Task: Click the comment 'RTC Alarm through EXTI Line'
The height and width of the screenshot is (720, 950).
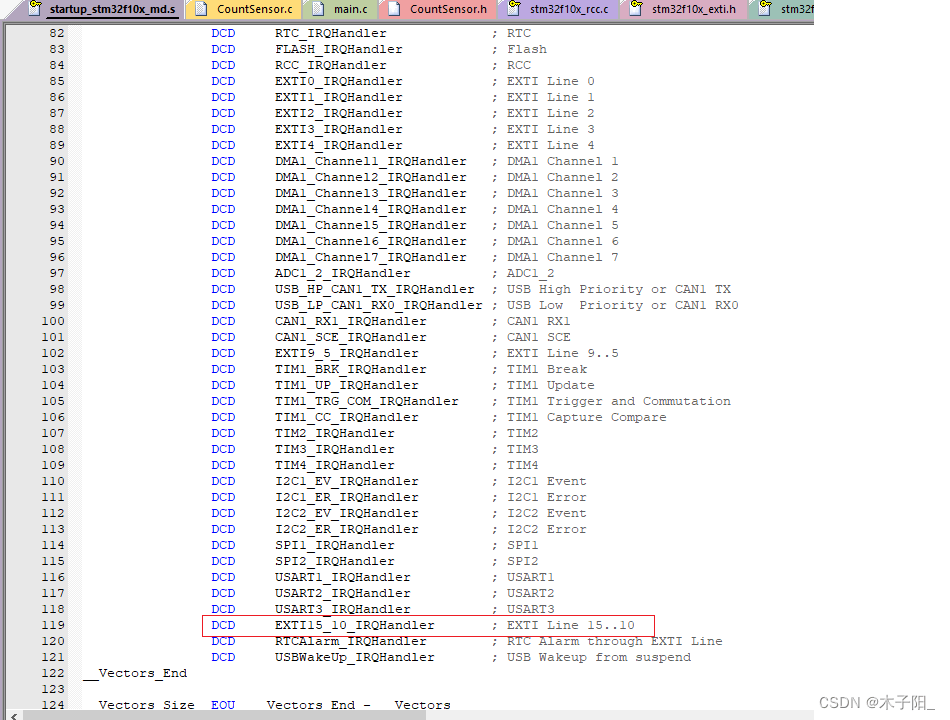Action: pyautogui.click(x=614, y=641)
